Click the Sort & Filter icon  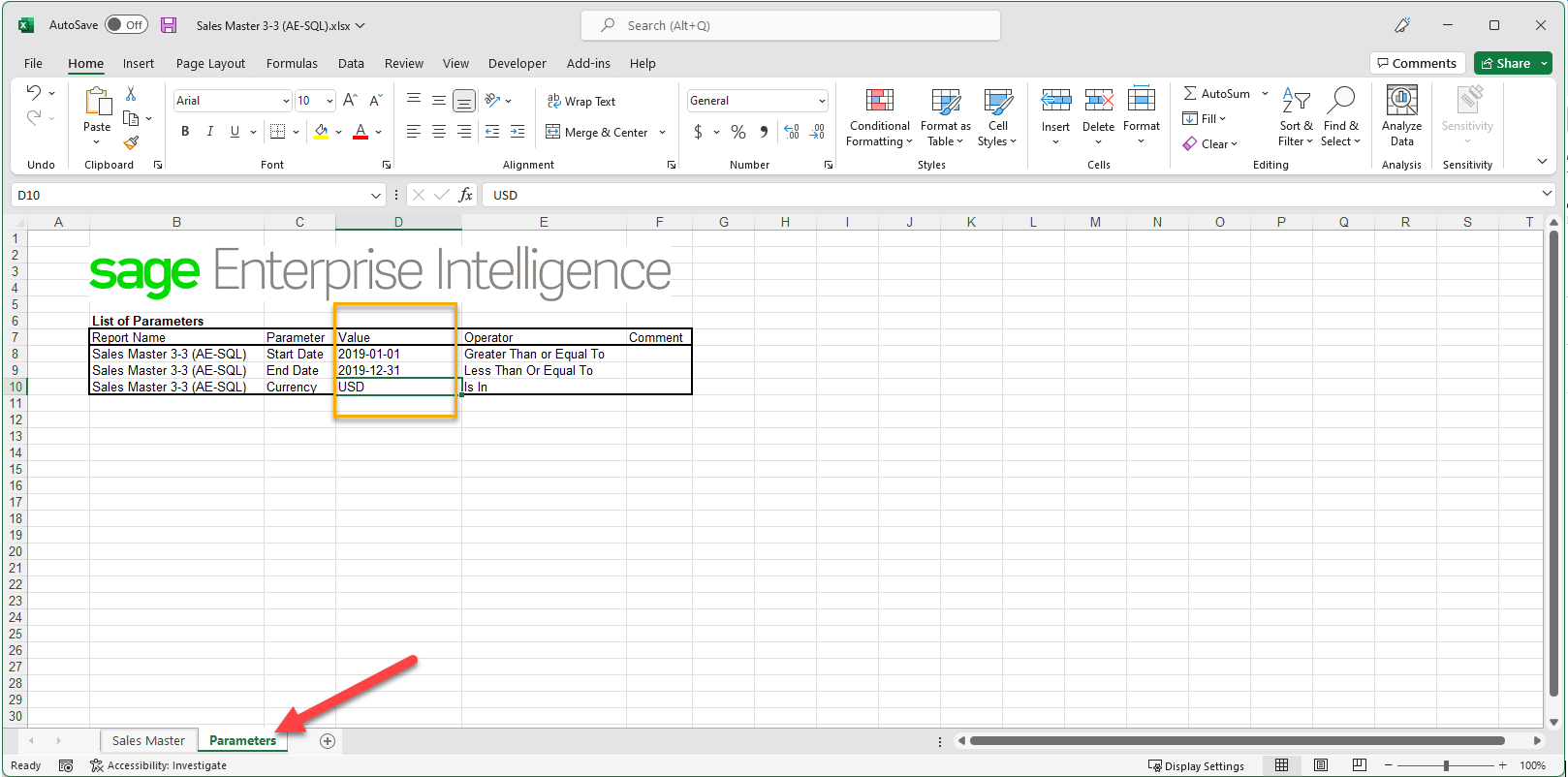tap(1296, 101)
